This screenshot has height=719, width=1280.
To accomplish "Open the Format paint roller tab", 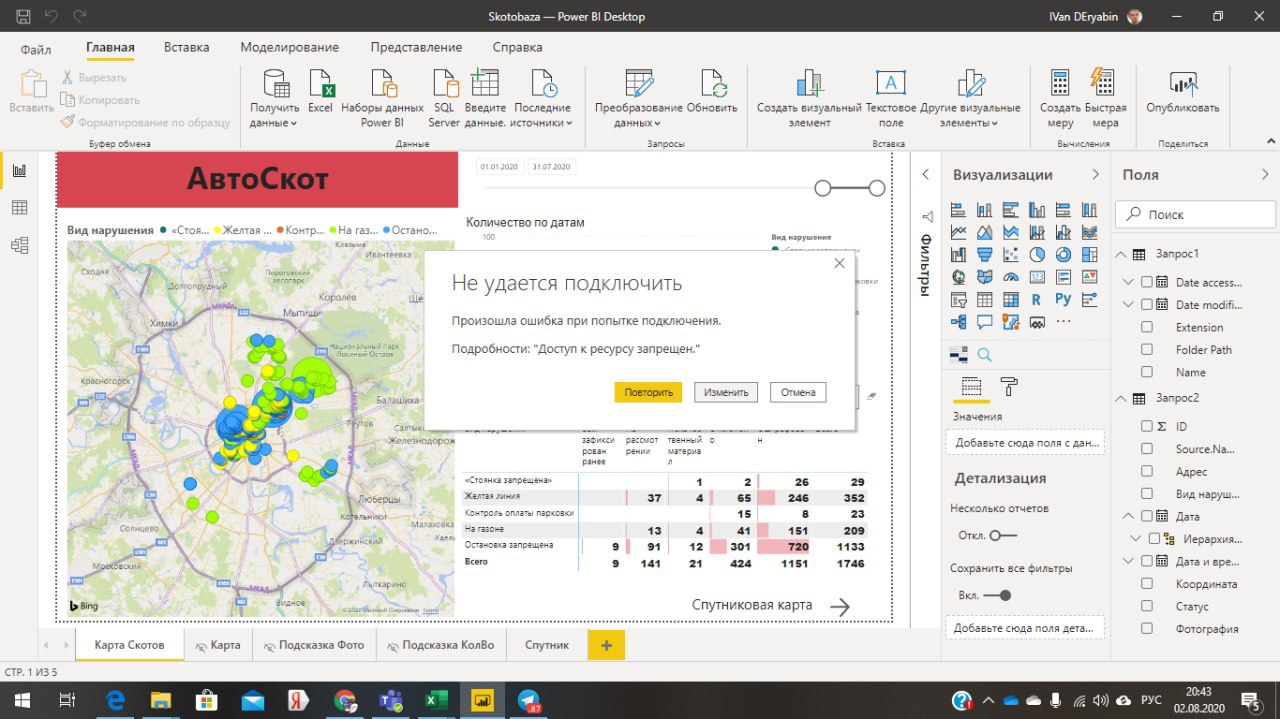I will tap(1009, 387).
